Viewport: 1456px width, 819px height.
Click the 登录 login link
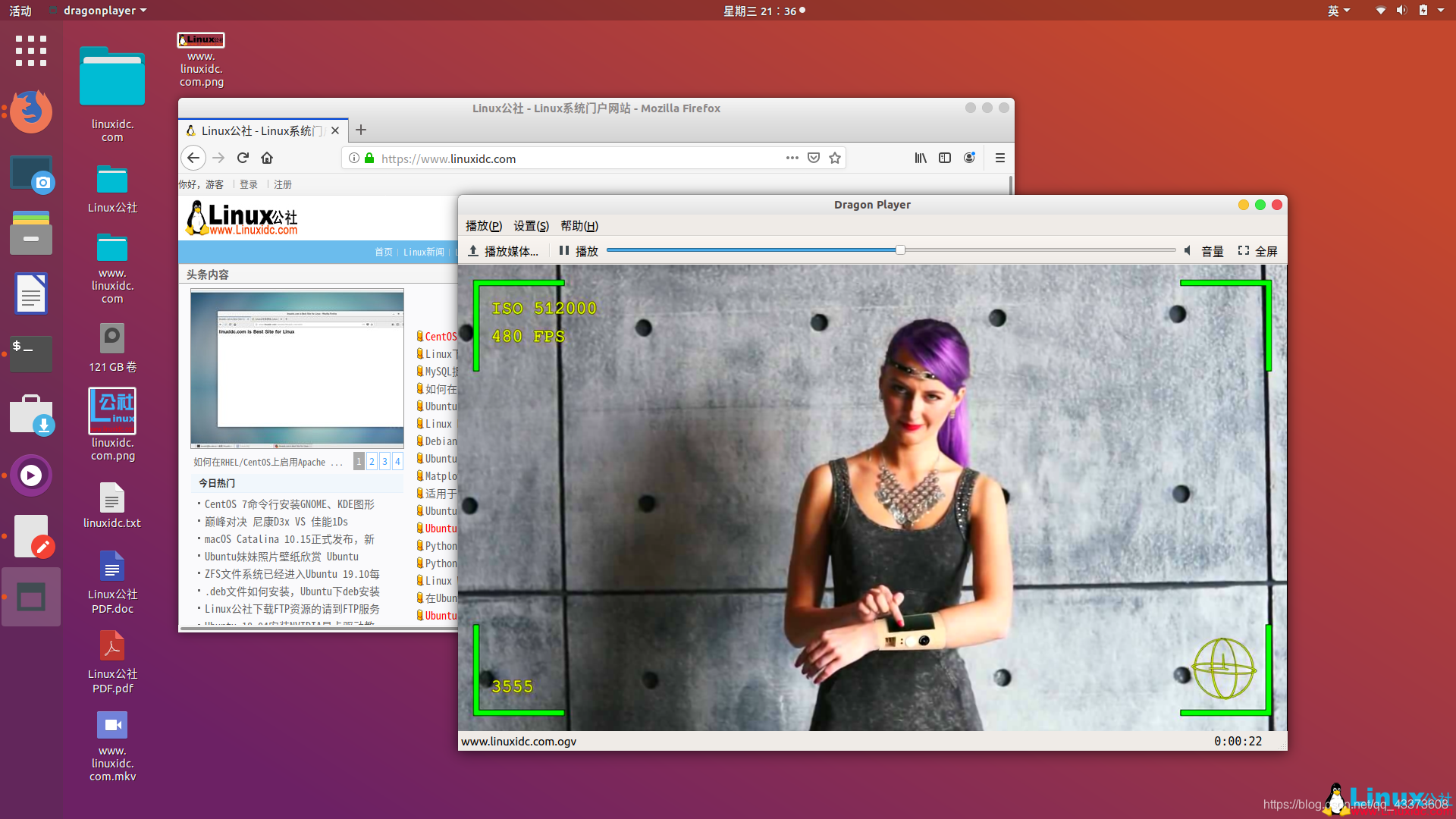coord(249,184)
